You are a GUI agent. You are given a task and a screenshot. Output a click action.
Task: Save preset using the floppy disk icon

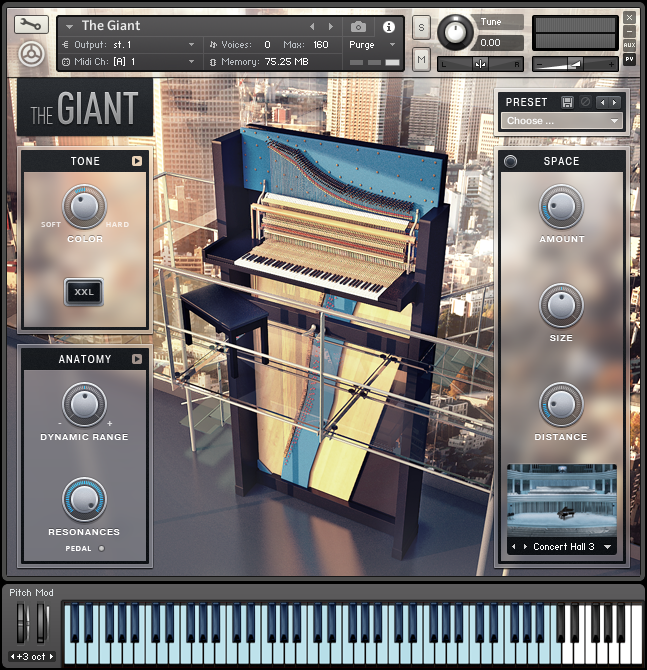point(567,102)
